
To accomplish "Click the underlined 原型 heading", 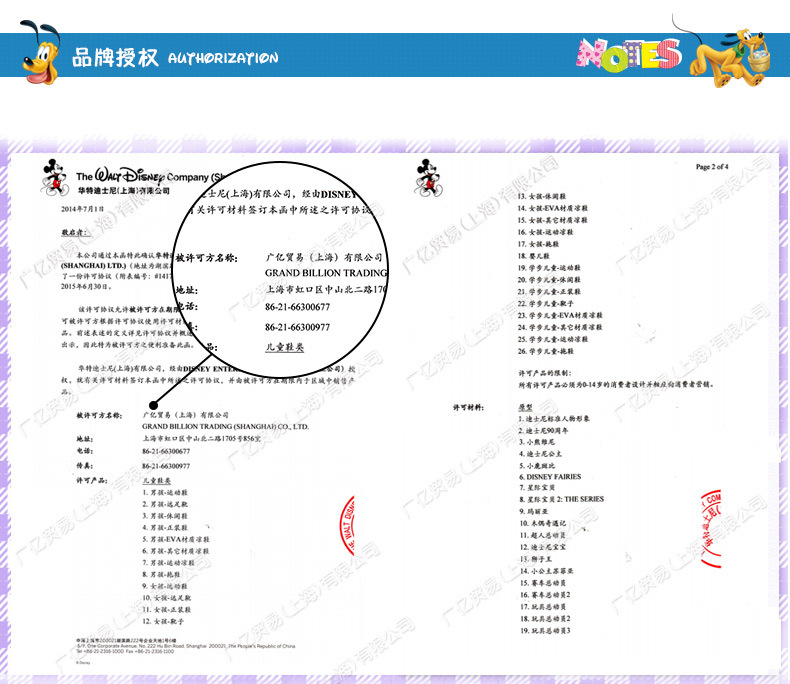I will pyautogui.click(x=525, y=407).
